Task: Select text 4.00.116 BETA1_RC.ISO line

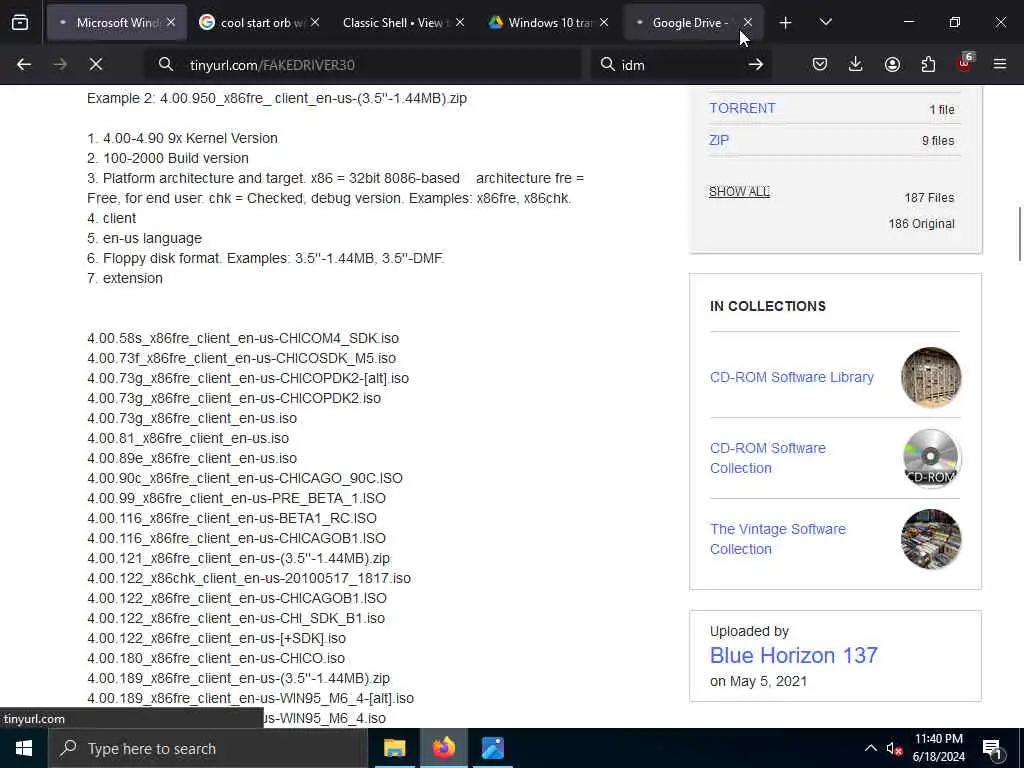Action: pos(232,519)
